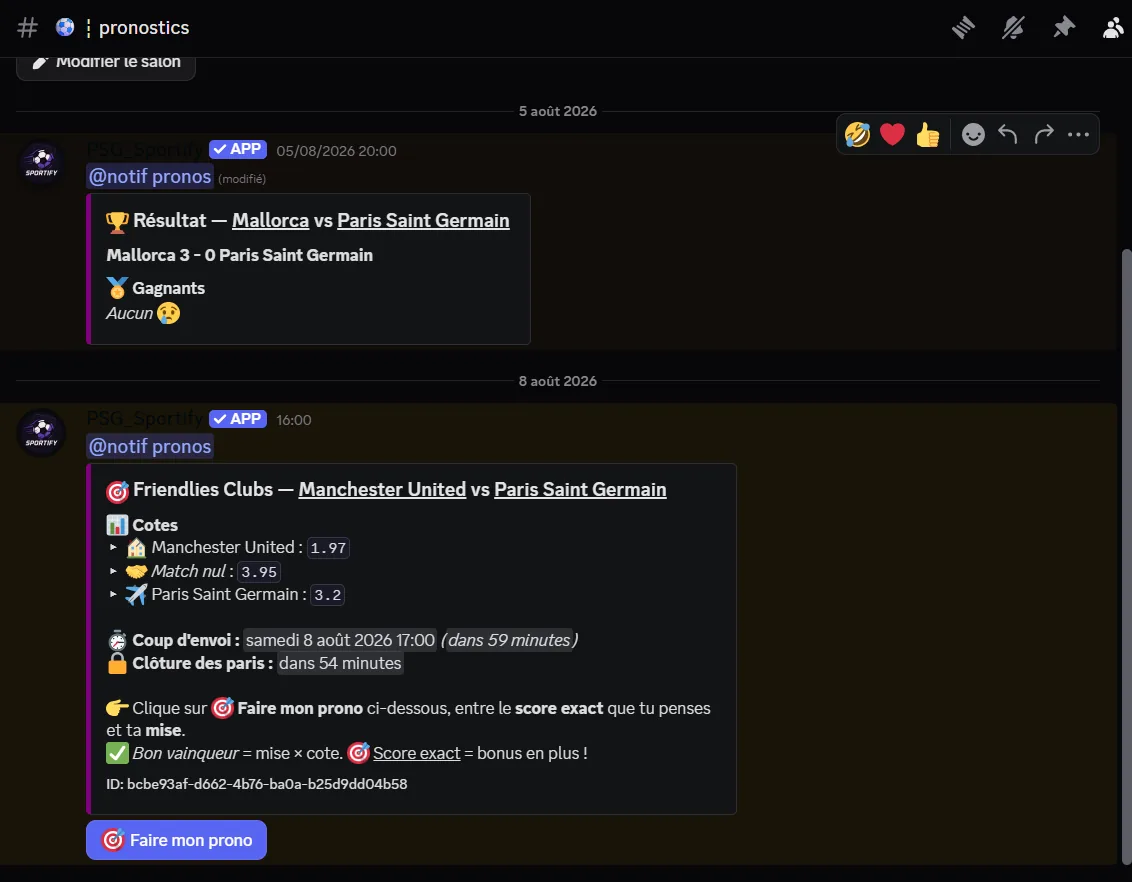Image resolution: width=1132 pixels, height=882 pixels.
Task: Click Modifier le salon button
Action: (105, 64)
